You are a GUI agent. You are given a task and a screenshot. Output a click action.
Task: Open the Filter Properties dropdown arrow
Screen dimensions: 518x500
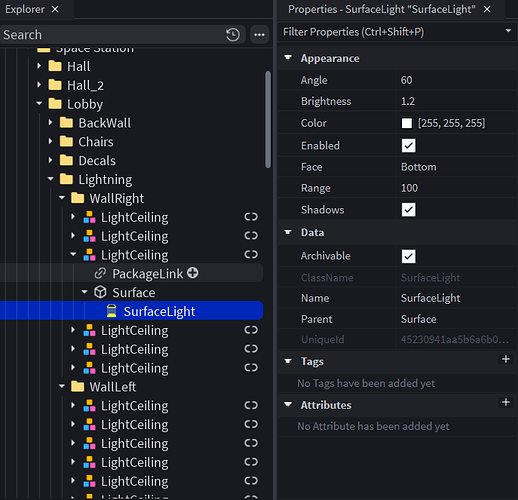point(508,31)
